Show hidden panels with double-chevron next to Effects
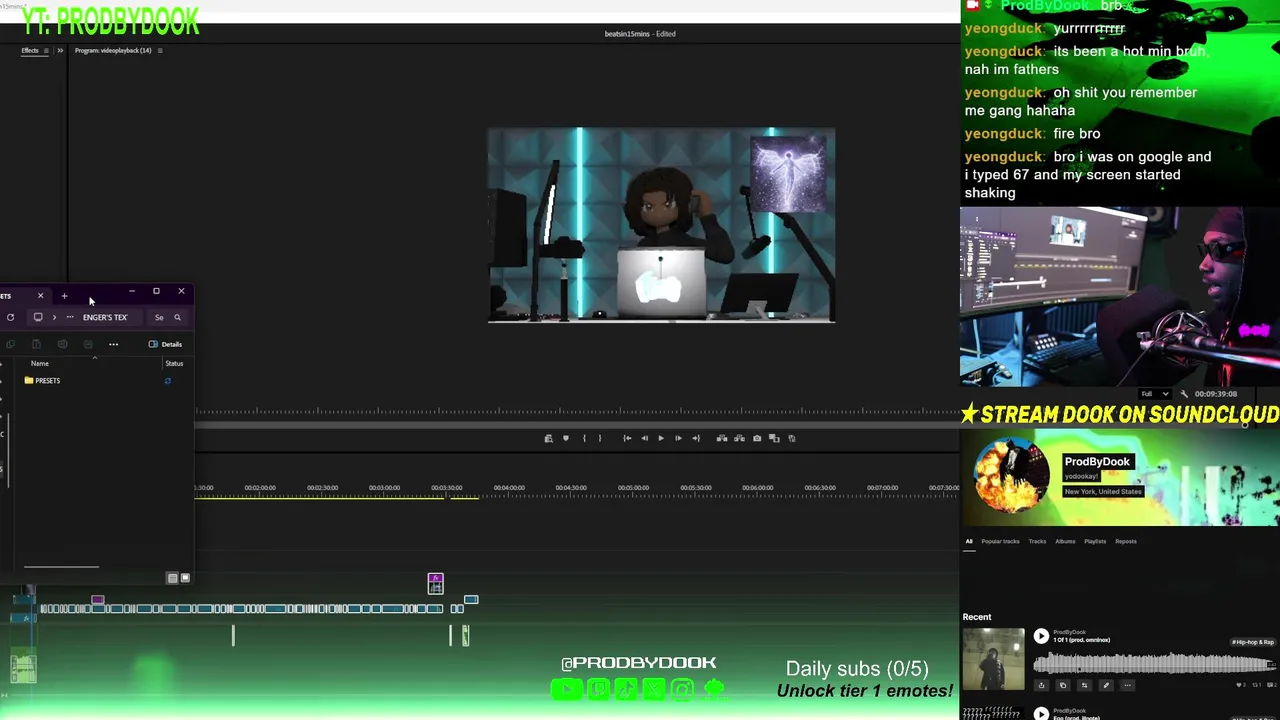This screenshot has height=720, width=1280. 60,50
